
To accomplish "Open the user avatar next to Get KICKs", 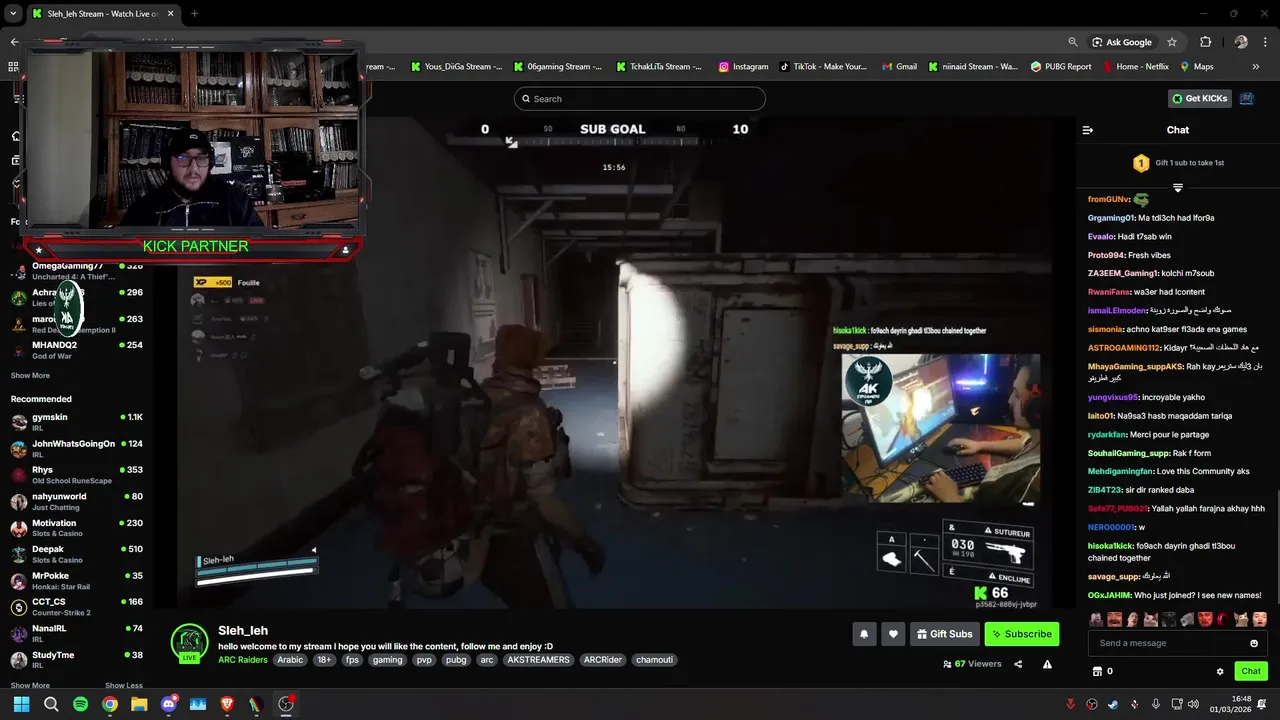I will click(x=1247, y=98).
